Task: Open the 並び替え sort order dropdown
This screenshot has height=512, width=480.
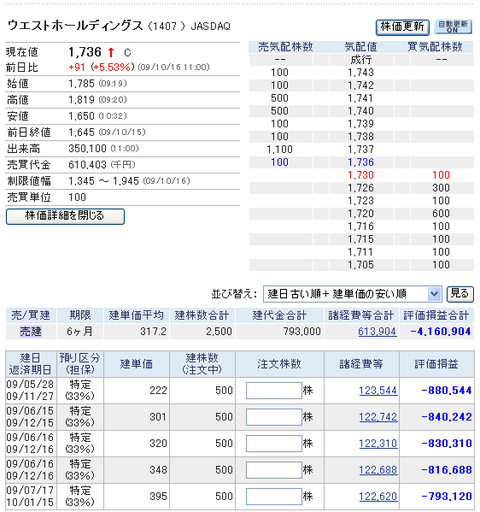Action: point(352,294)
